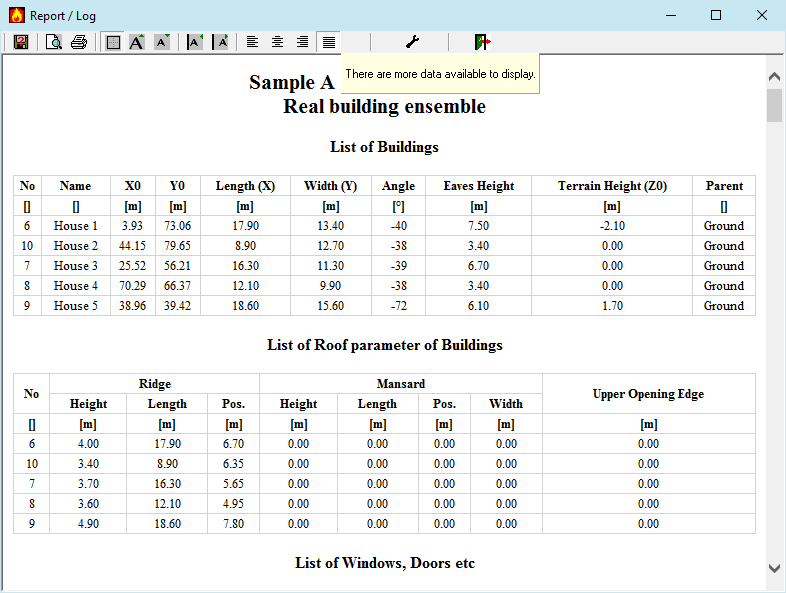786x593 pixels.
Task: Click terrain height value -2.10
Action: (x=612, y=226)
